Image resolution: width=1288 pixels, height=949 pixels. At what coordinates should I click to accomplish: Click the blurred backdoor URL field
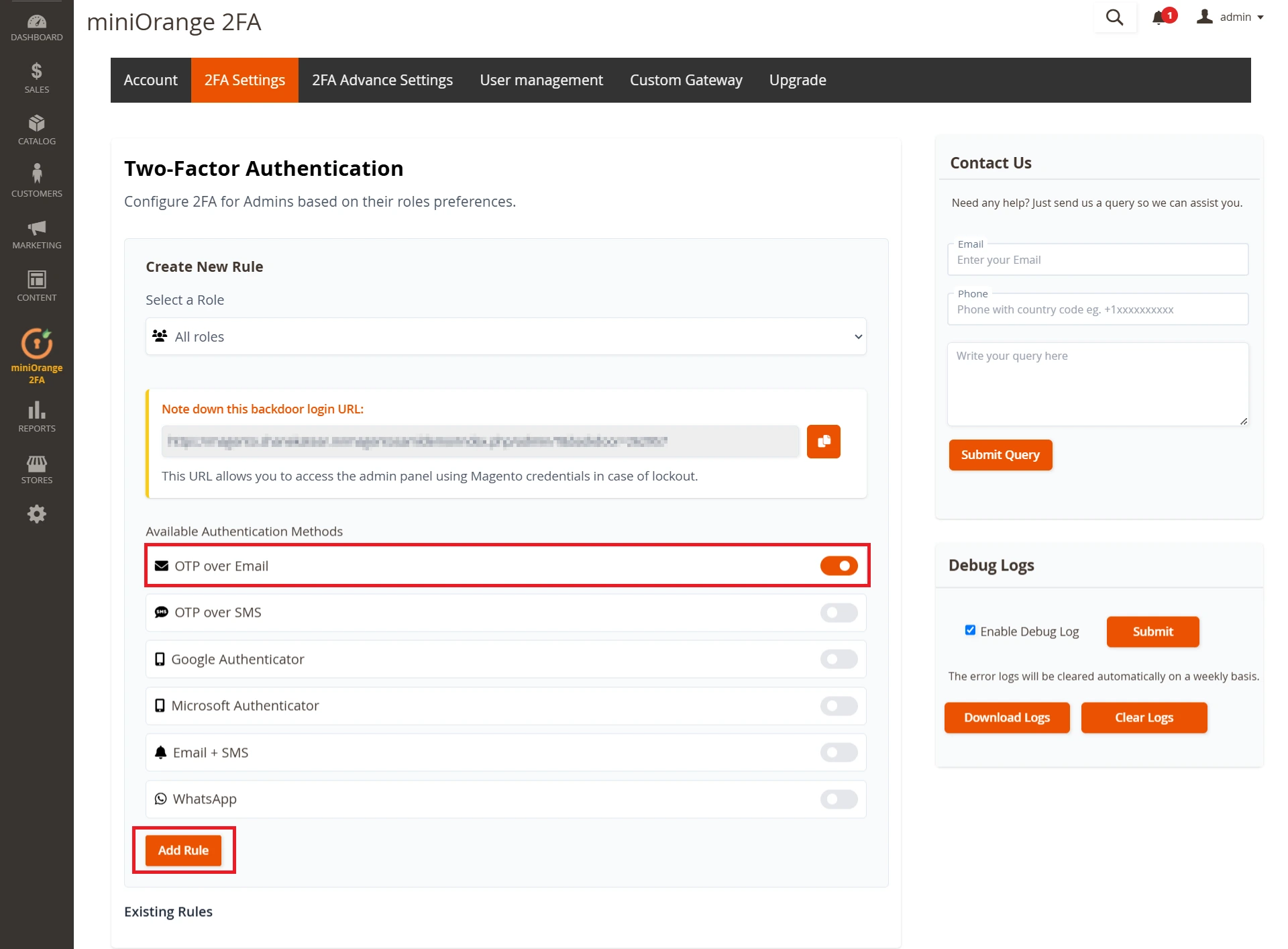pyautogui.click(x=480, y=442)
